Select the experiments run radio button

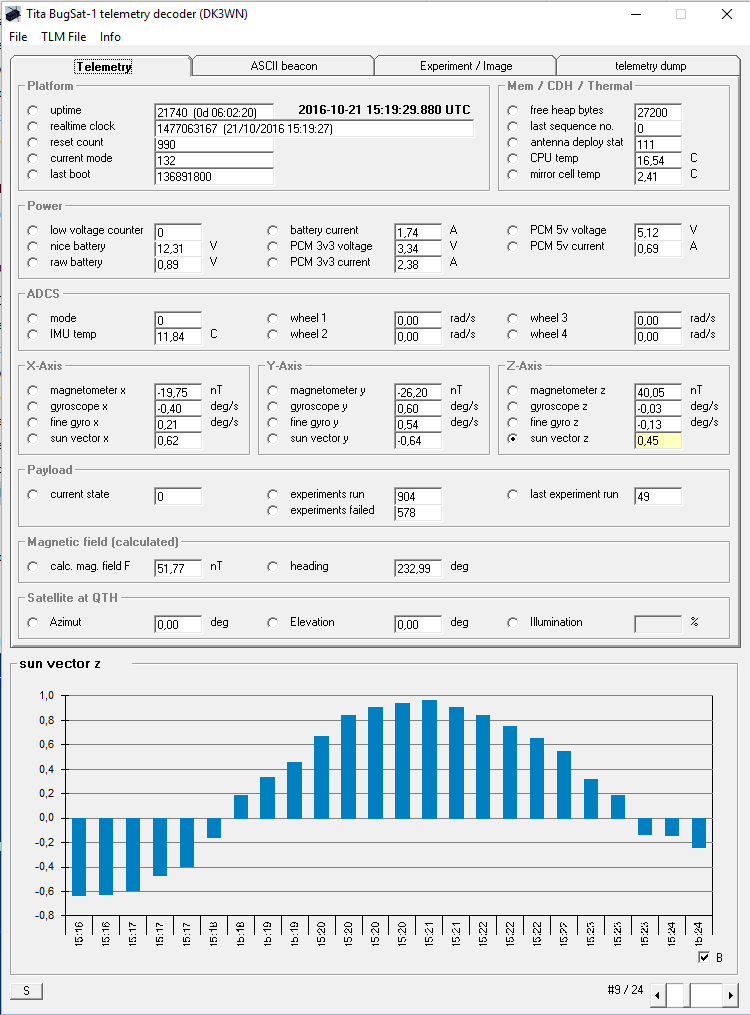(272, 495)
